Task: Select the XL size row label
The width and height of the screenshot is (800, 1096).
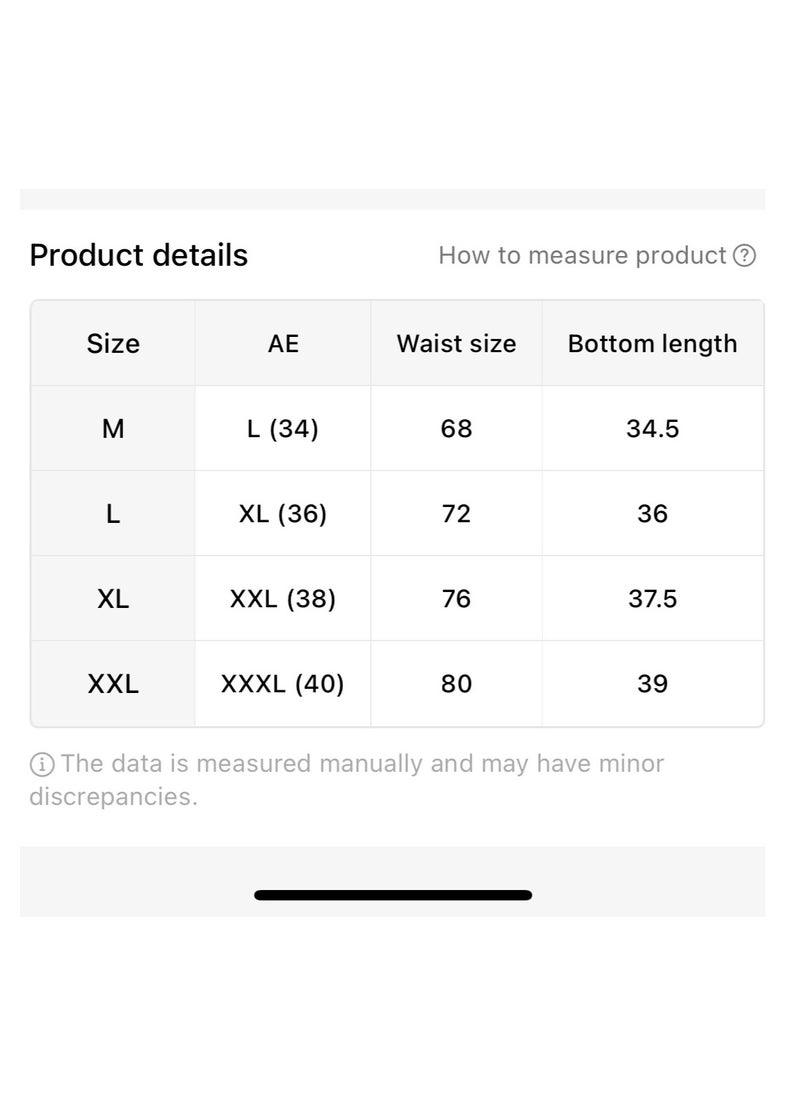Action: tap(113, 599)
